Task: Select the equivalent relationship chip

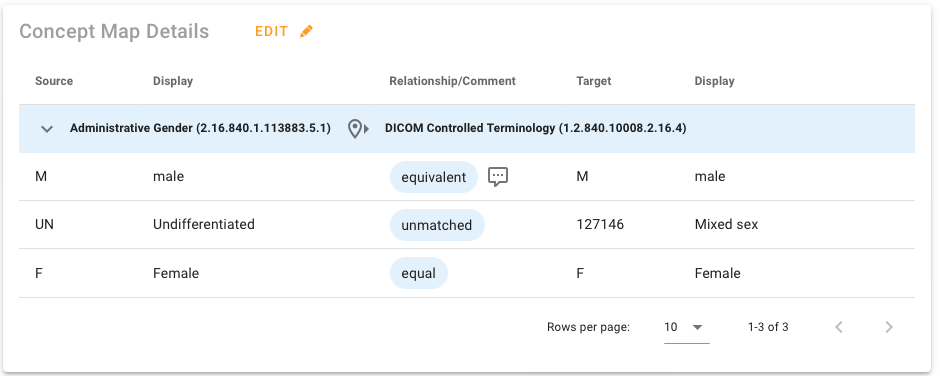Action: 433,177
